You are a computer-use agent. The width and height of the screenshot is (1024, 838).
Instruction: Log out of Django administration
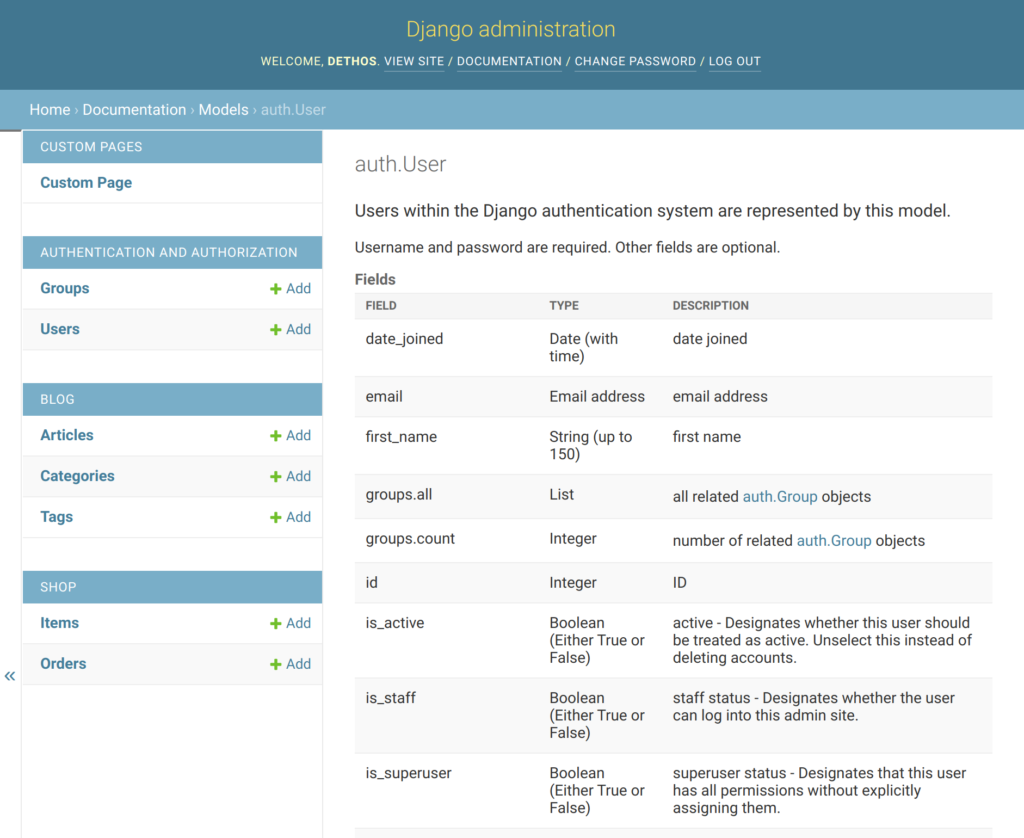(735, 61)
